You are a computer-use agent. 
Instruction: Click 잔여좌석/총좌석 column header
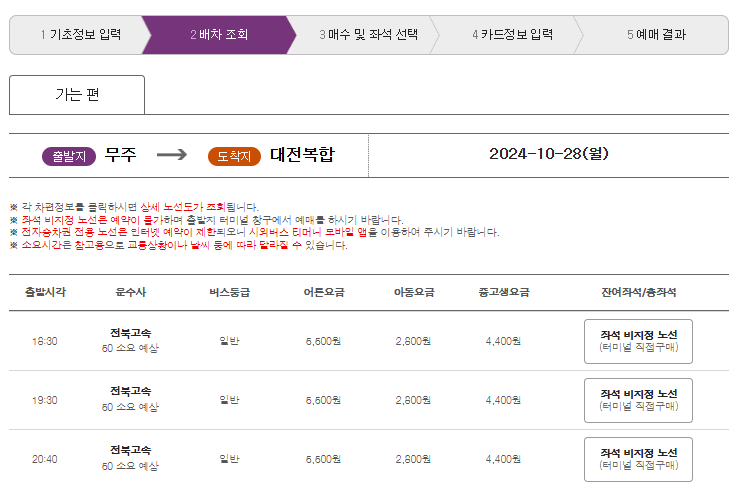click(x=639, y=292)
